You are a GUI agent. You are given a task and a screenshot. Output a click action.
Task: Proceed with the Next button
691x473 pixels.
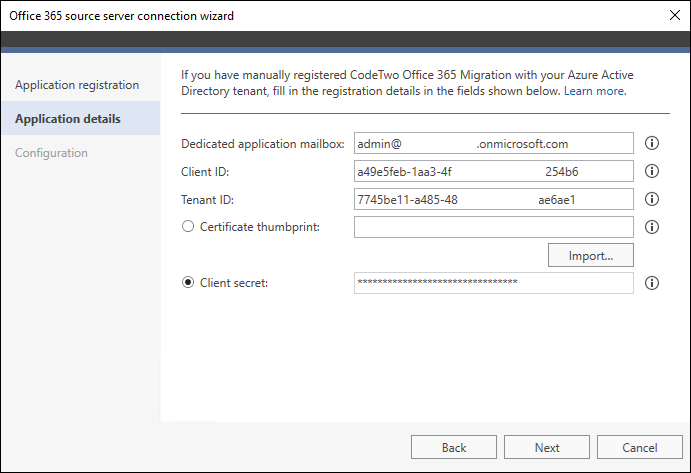pyautogui.click(x=547, y=447)
